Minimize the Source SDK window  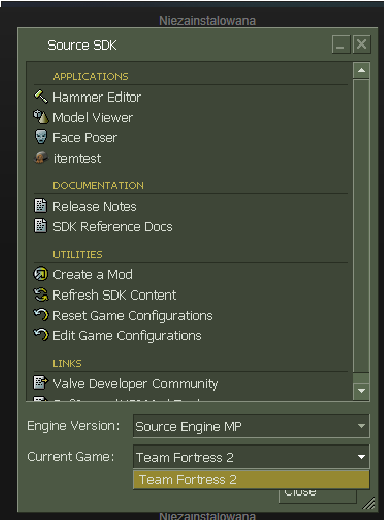(341, 44)
